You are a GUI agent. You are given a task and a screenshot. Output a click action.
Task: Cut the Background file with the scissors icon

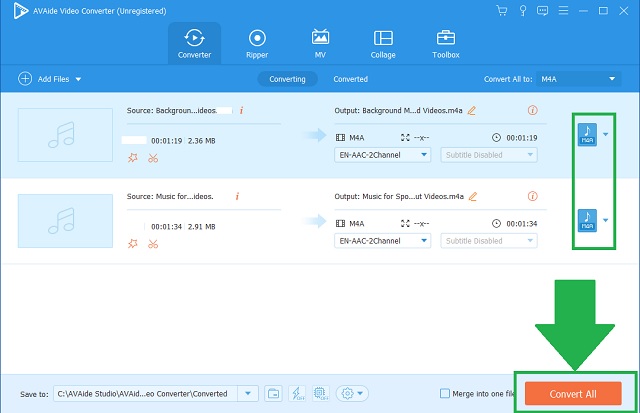tap(153, 158)
